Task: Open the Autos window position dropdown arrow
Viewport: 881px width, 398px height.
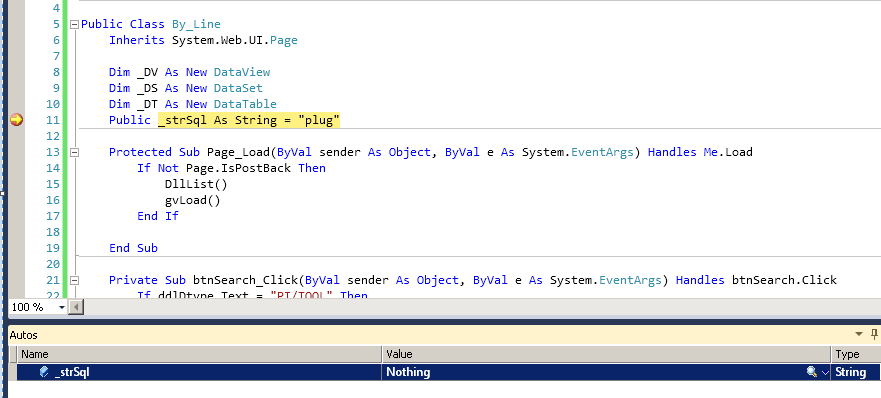Action: click(x=859, y=334)
